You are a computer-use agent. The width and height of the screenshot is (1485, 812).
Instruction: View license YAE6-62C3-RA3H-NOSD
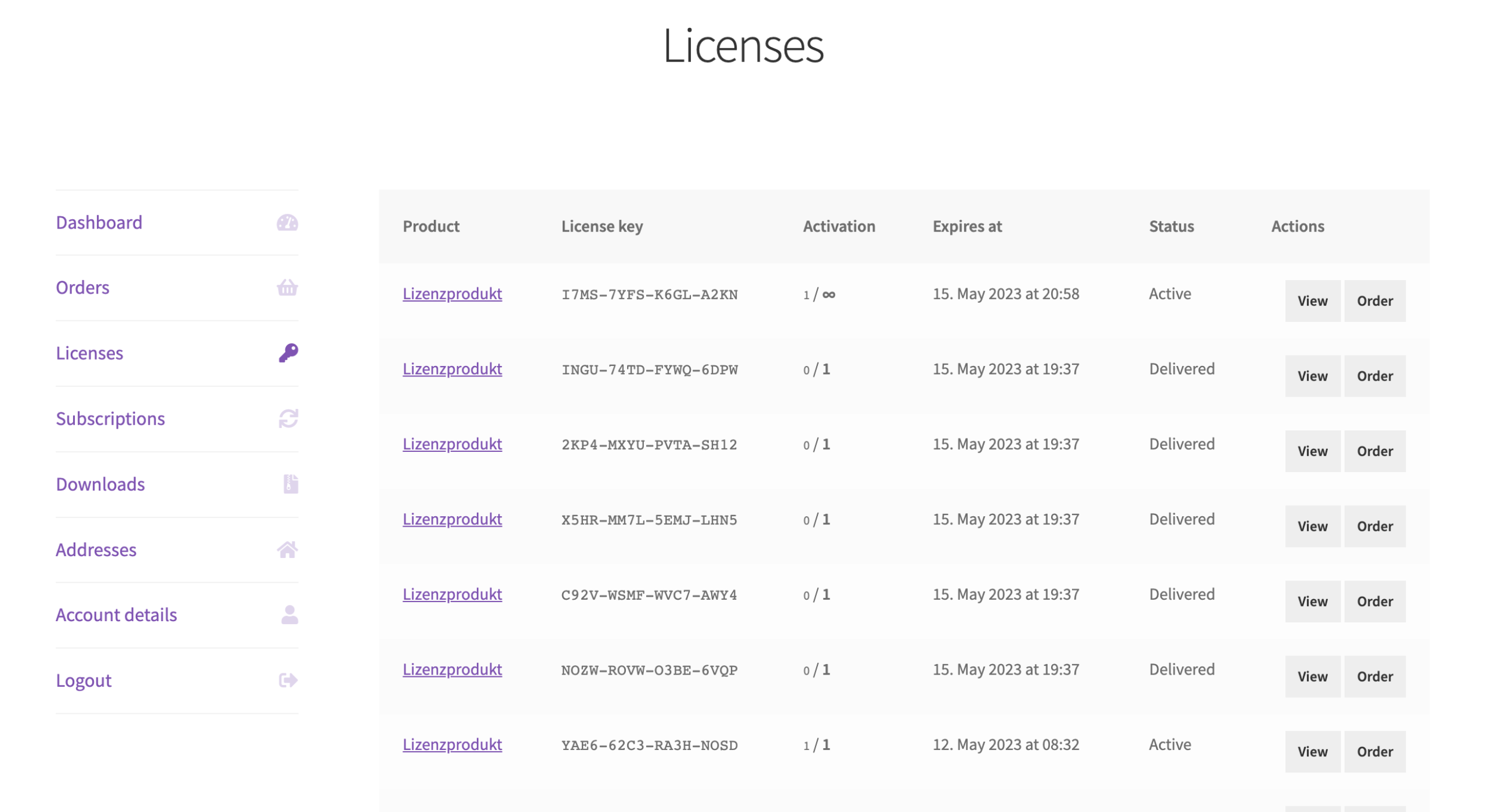coord(1313,752)
